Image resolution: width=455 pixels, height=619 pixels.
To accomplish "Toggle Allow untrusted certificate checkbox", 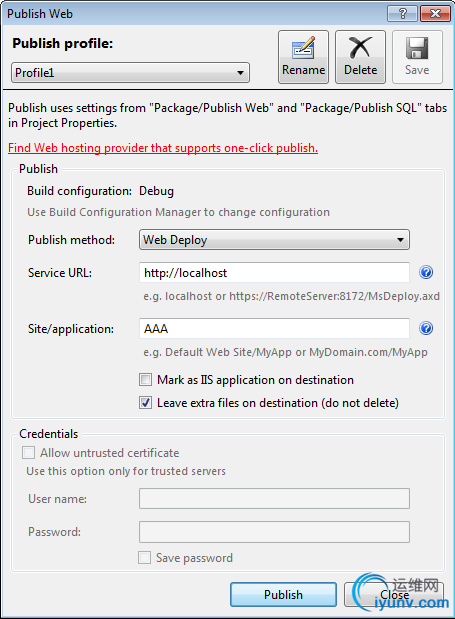I will coord(28,453).
